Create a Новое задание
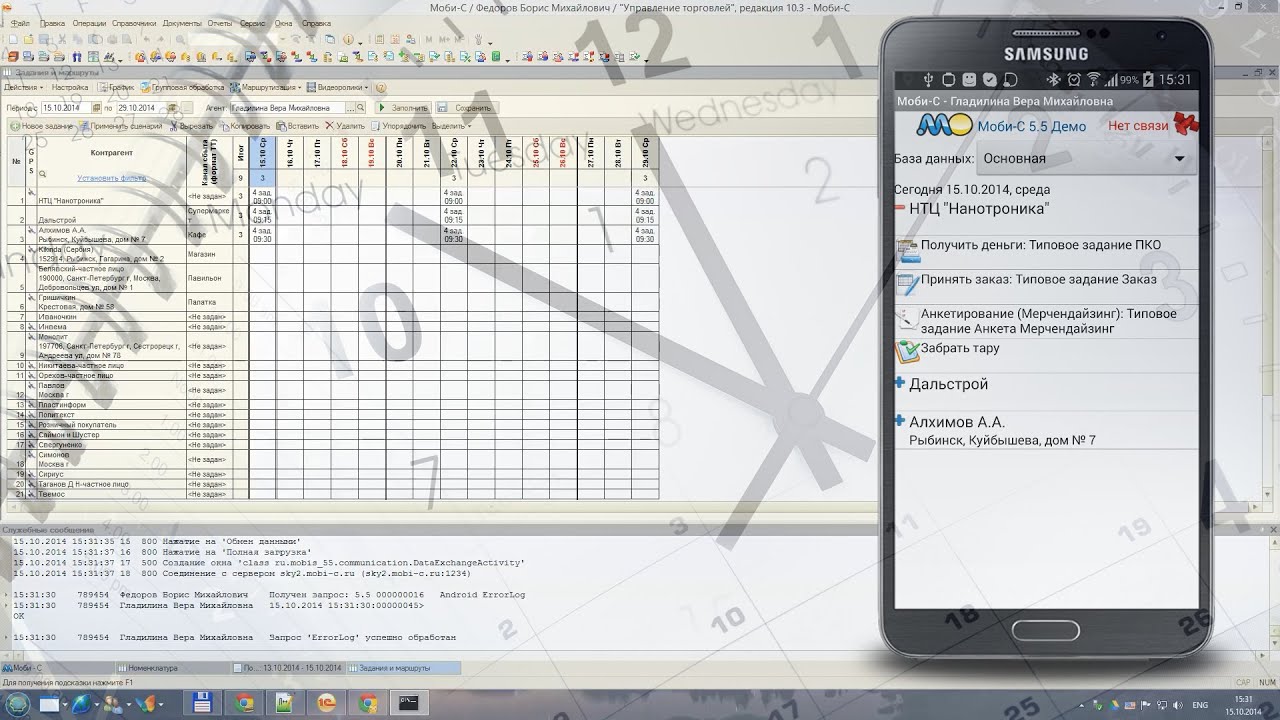This screenshot has width=1280, height=720. (x=41, y=127)
